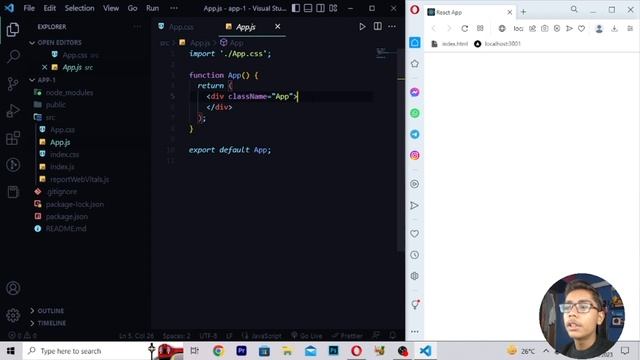Open Source Control view in VS Code

tap(13, 84)
